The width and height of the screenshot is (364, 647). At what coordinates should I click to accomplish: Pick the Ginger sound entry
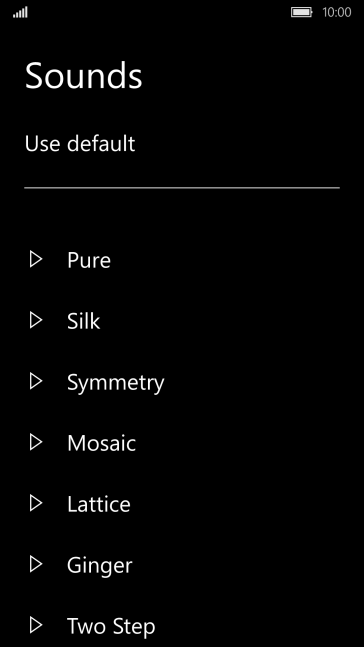(99, 566)
